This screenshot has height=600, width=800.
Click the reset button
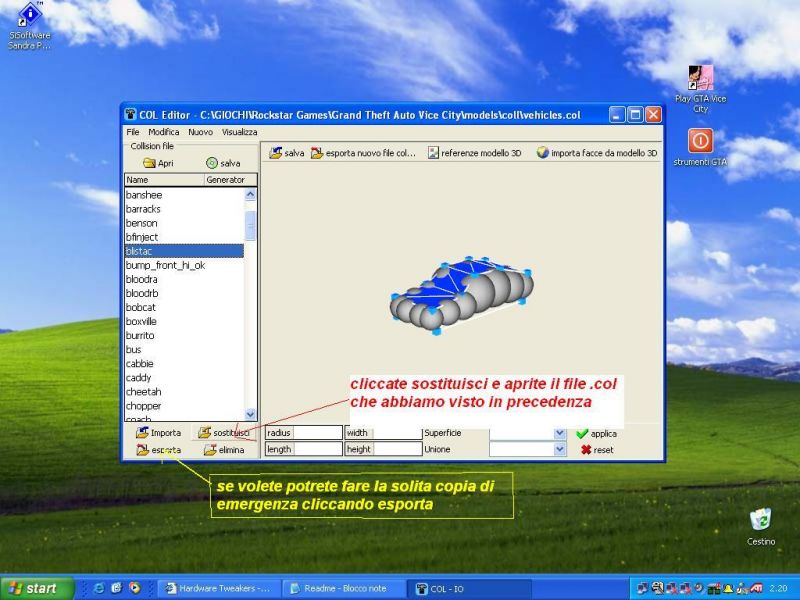pyautogui.click(x=596, y=450)
